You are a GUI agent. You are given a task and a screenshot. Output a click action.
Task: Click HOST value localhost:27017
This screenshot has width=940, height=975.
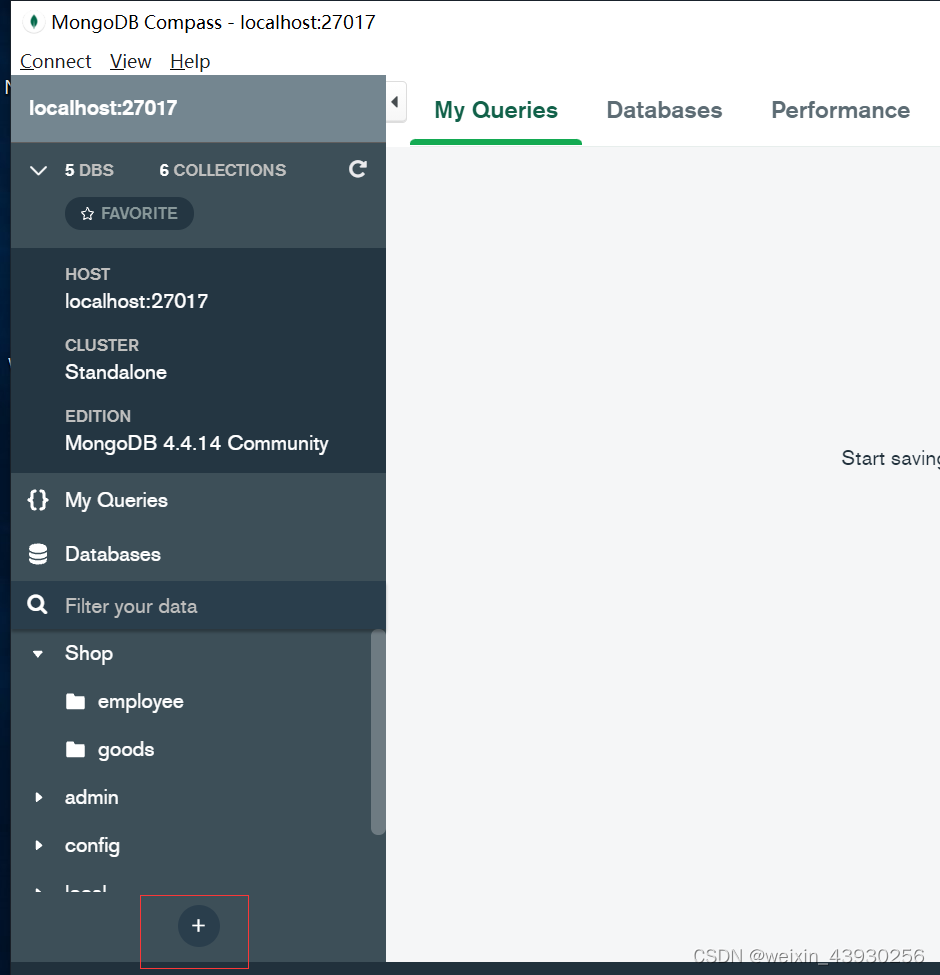136,302
